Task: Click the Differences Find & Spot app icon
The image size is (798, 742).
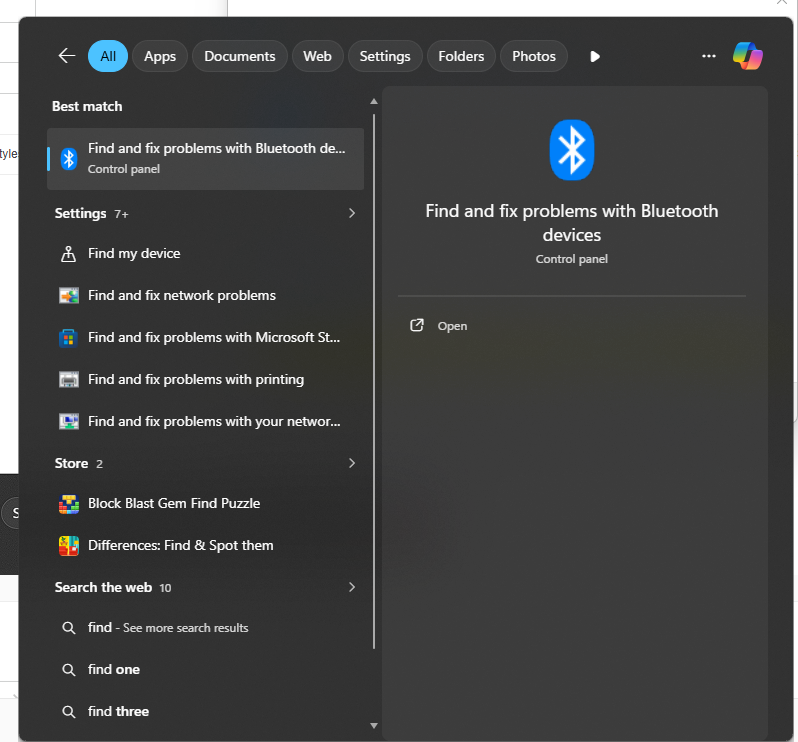Action: (69, 546)
